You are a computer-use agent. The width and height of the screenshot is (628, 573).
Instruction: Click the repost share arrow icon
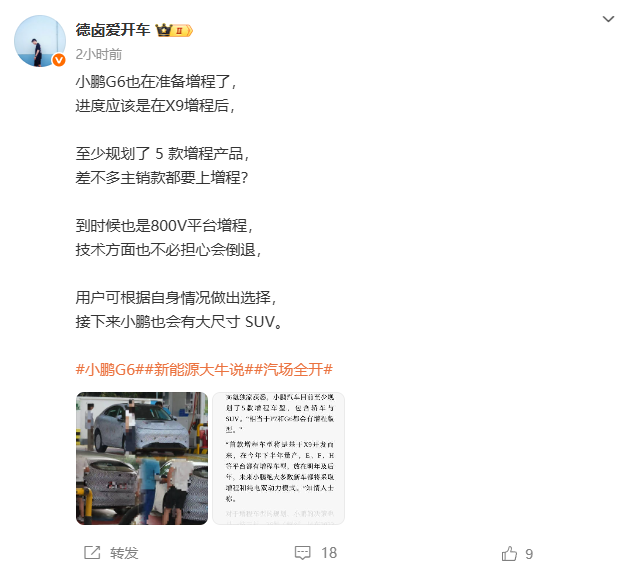tap(92, 553)
